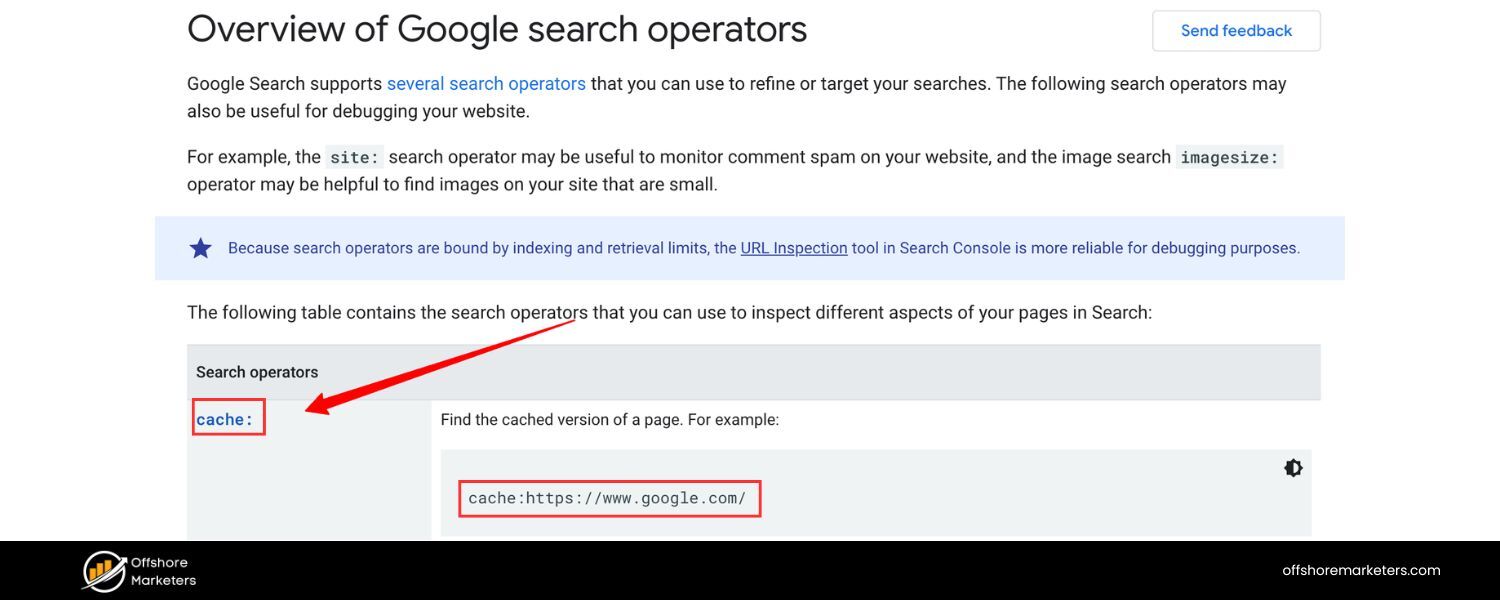Click the 'The following table contains' paragraph
The image size is (1500, 600).
pyautogui.click(x=669, y=312)
